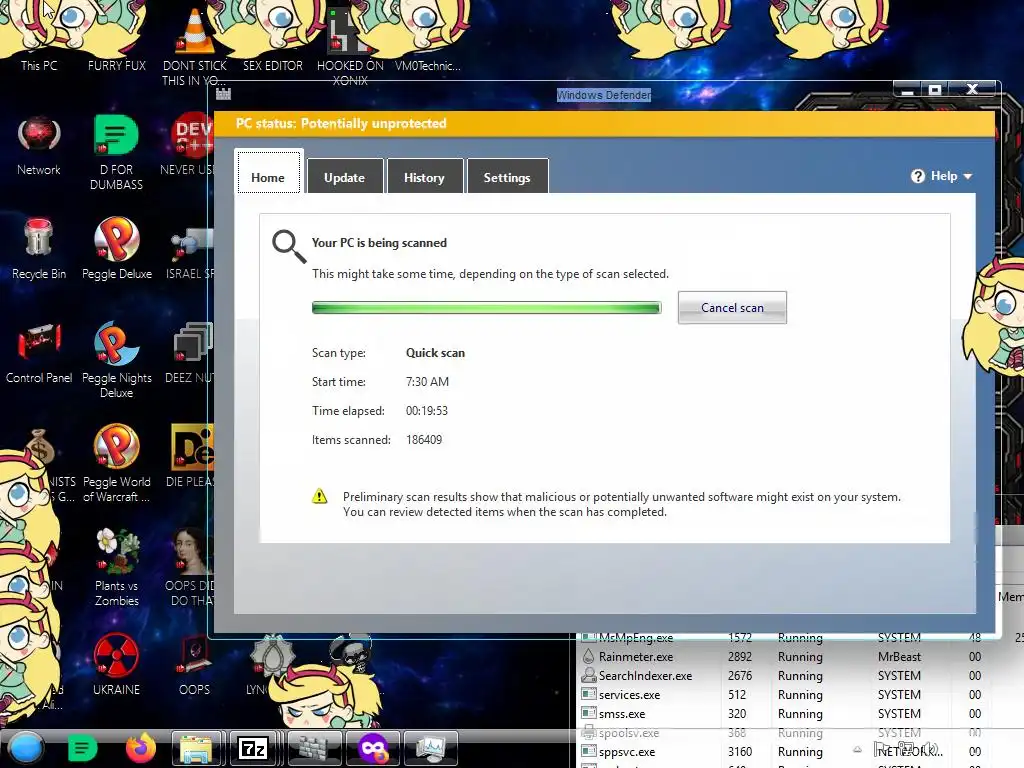Screen dimensions: 1024x768
Task: Open 7-Zip from the taskbar
Action: pos(253,748)
